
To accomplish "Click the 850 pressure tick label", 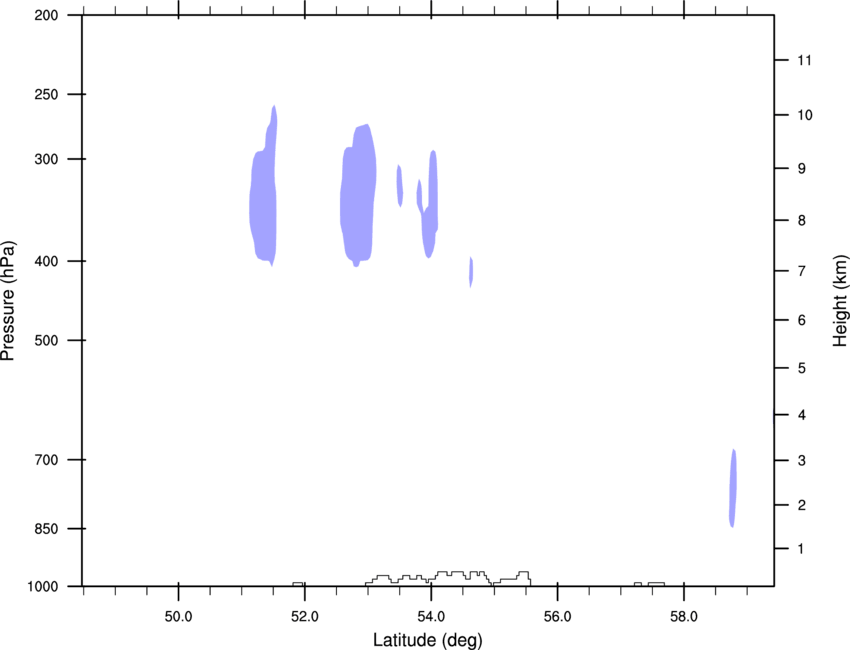I will tap(46, 529).
